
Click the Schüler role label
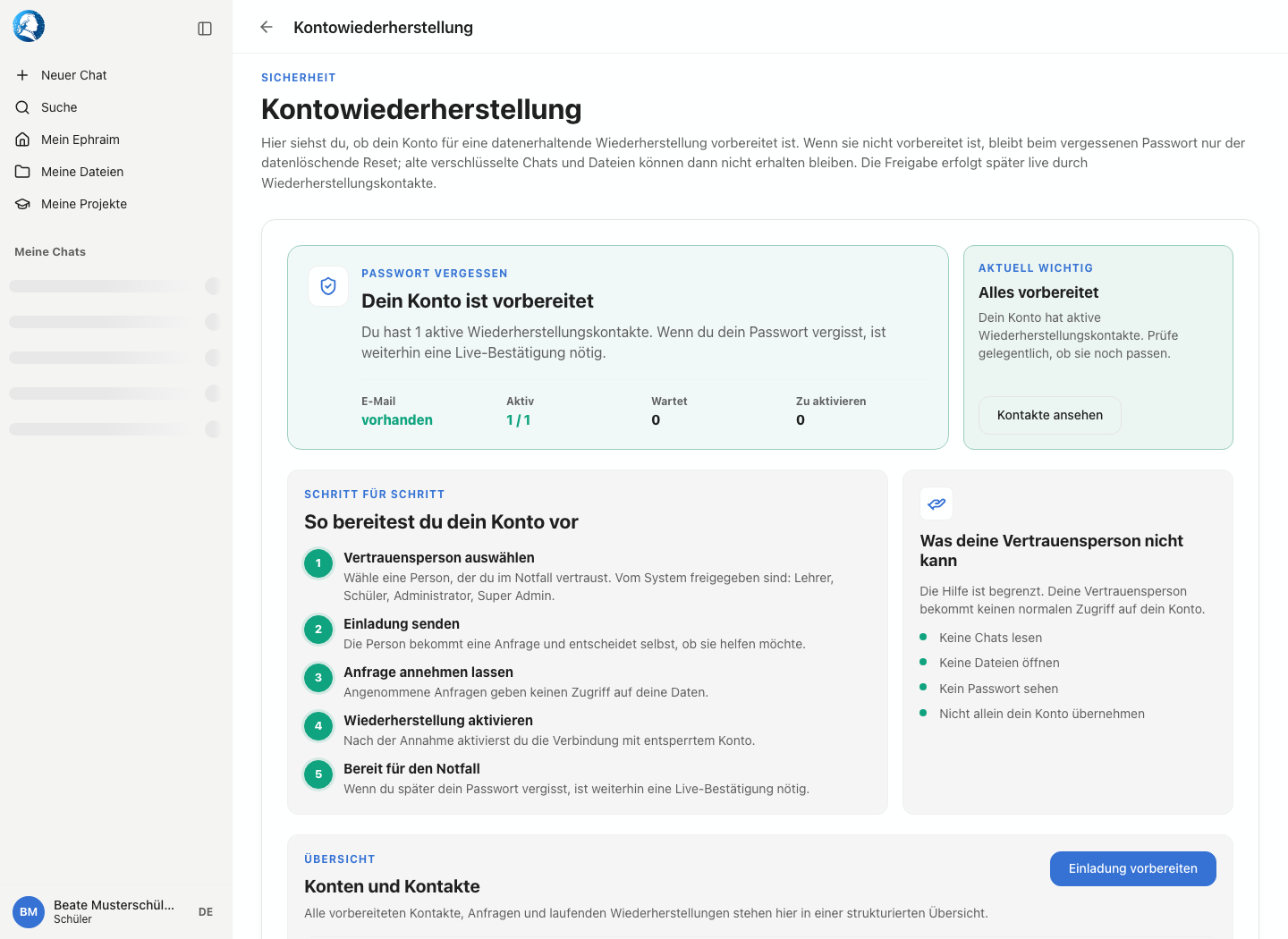point(72,919)
